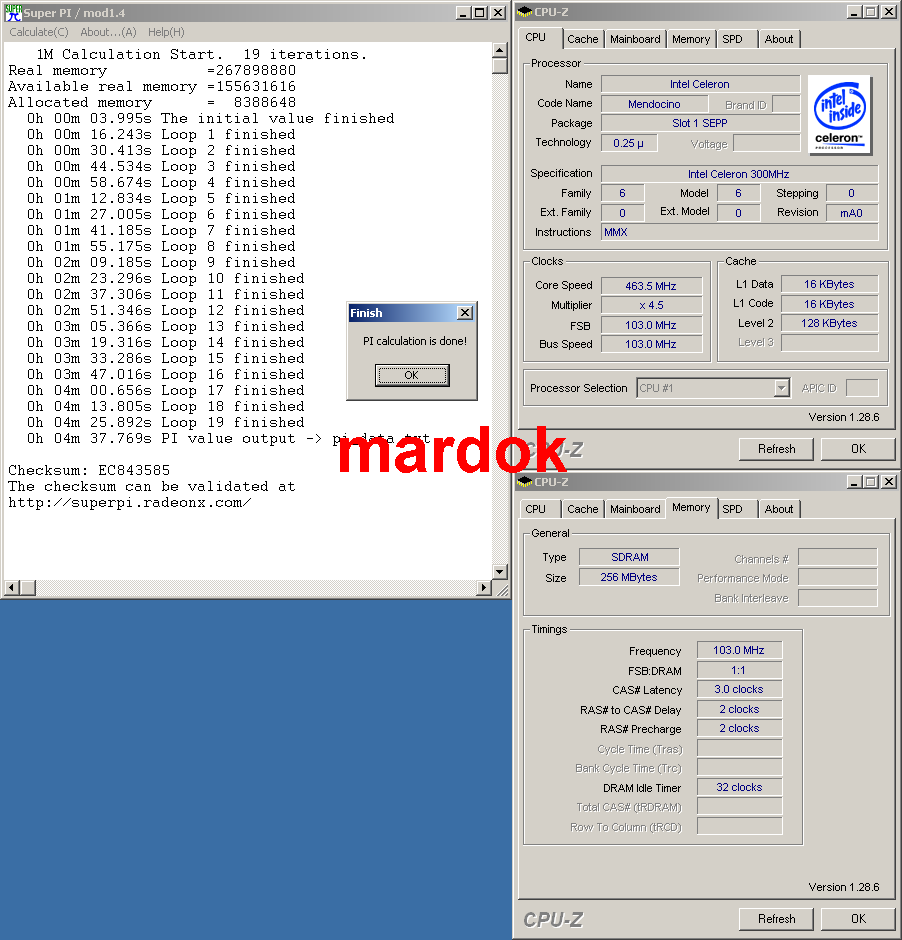This screenshot has height=940, width=902.
Task: Click Refresh in top CPU-Z window
Action: click(776, 449)
